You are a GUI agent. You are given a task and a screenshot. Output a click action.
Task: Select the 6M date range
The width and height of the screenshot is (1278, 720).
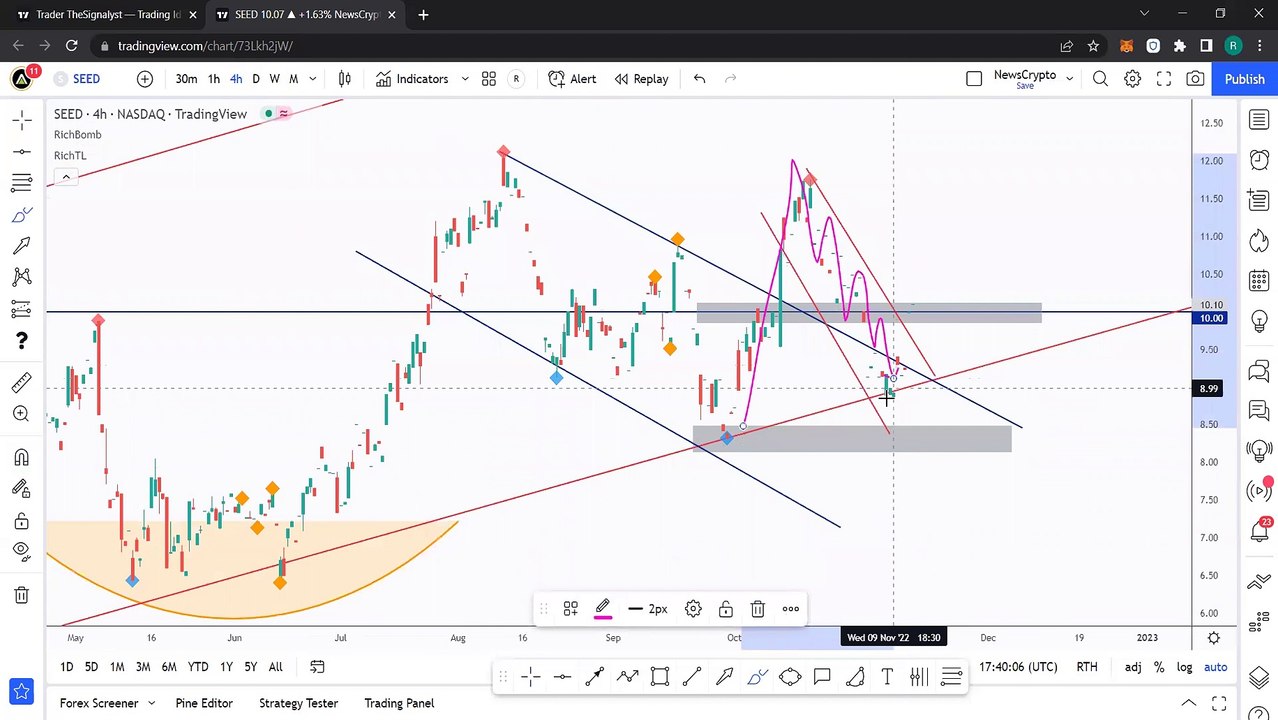click(x=169, y=667)
